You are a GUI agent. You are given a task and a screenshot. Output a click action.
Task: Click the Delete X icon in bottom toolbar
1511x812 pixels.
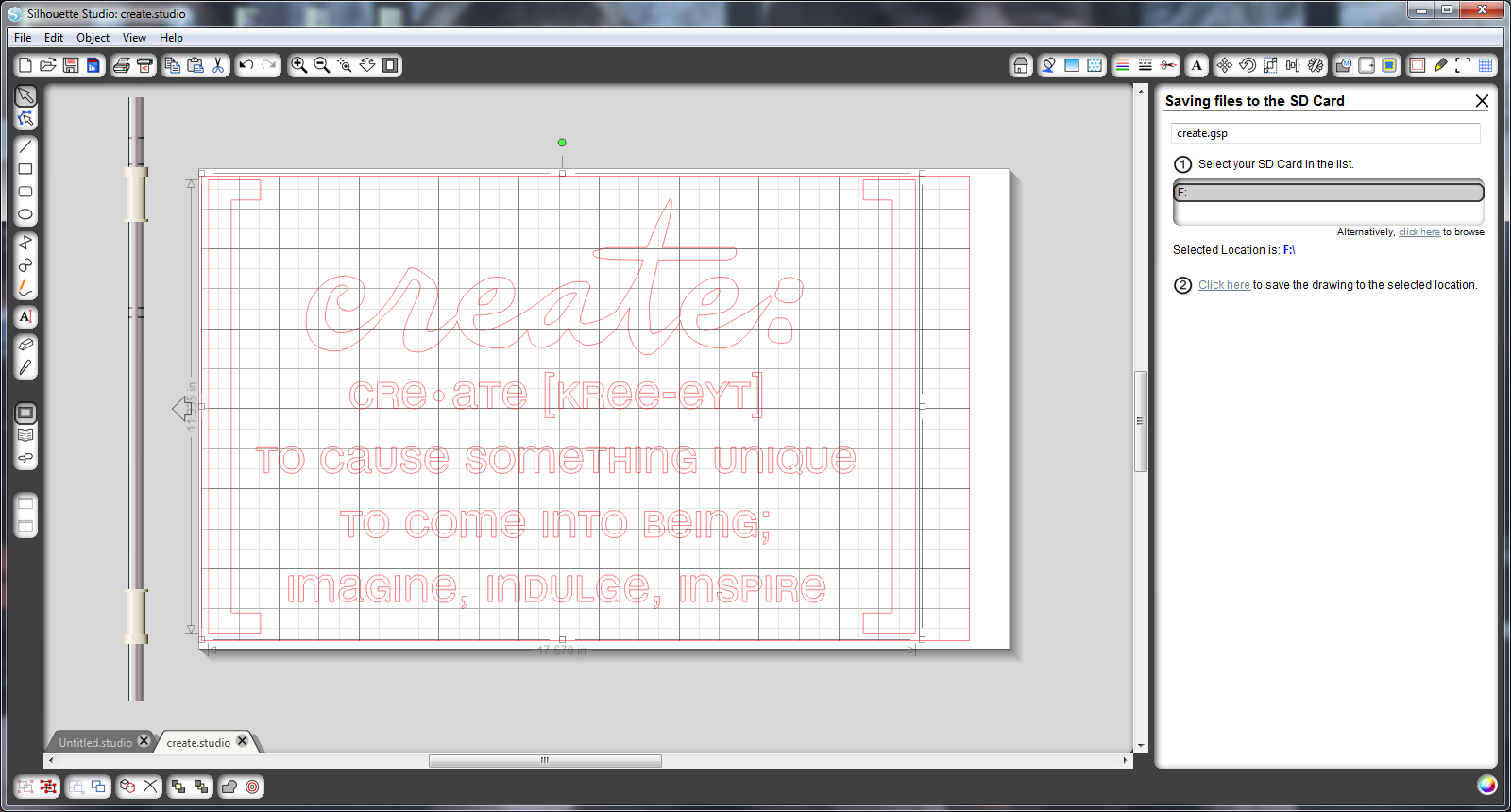(x=150, y=787)
